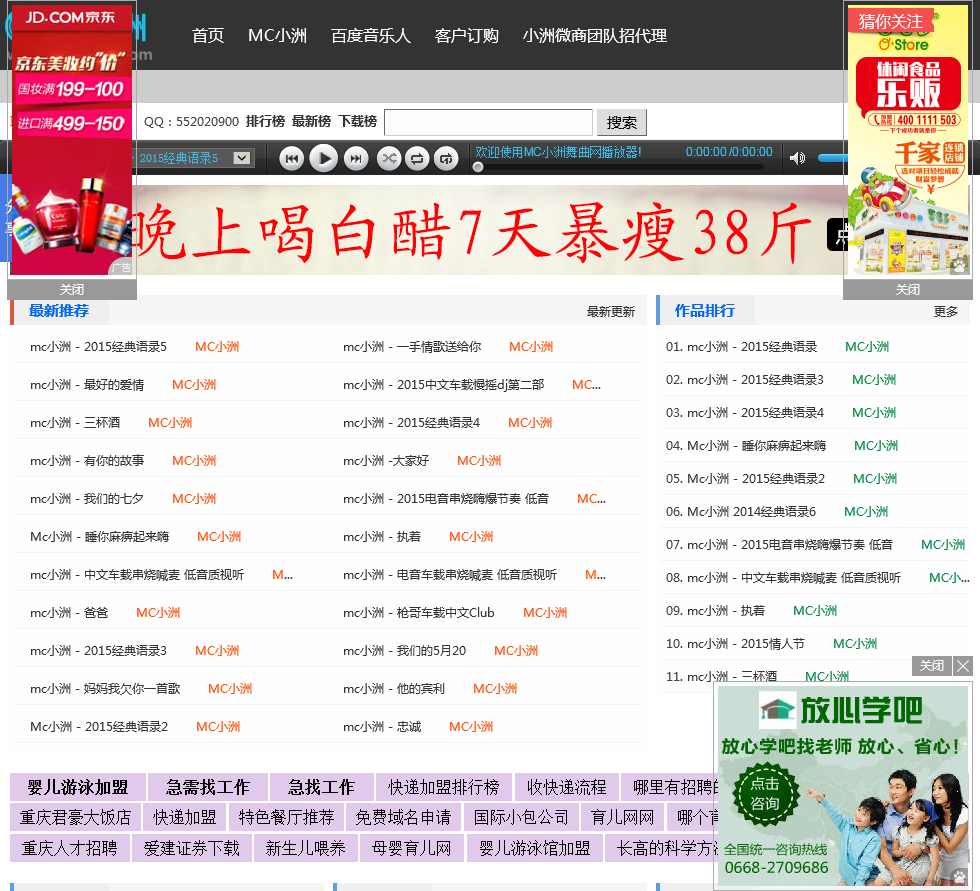Open song mc小洲 -大家好

click(x=386, y=461)
